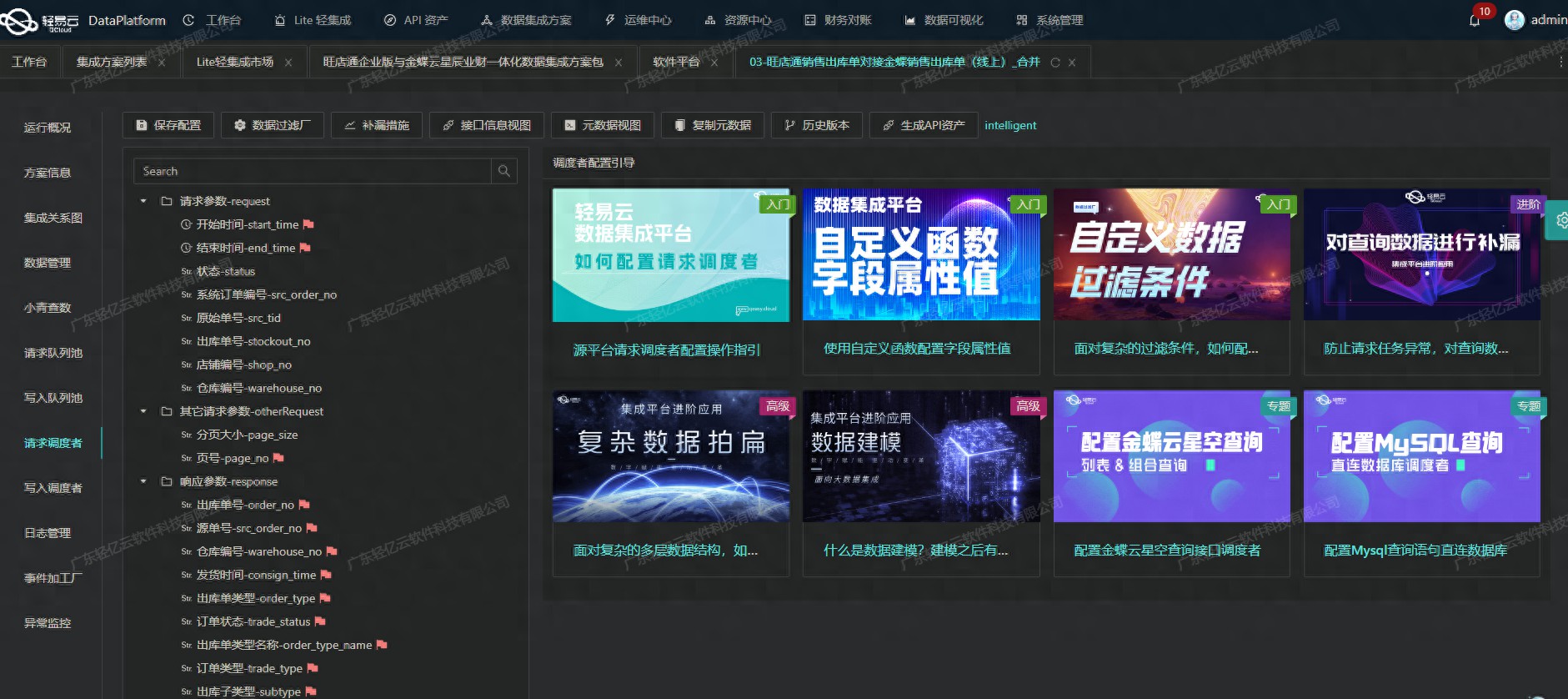Viewport: 1568px width, 699px height.
Task: Open the API 资产 menu
Action: point(416,20)
